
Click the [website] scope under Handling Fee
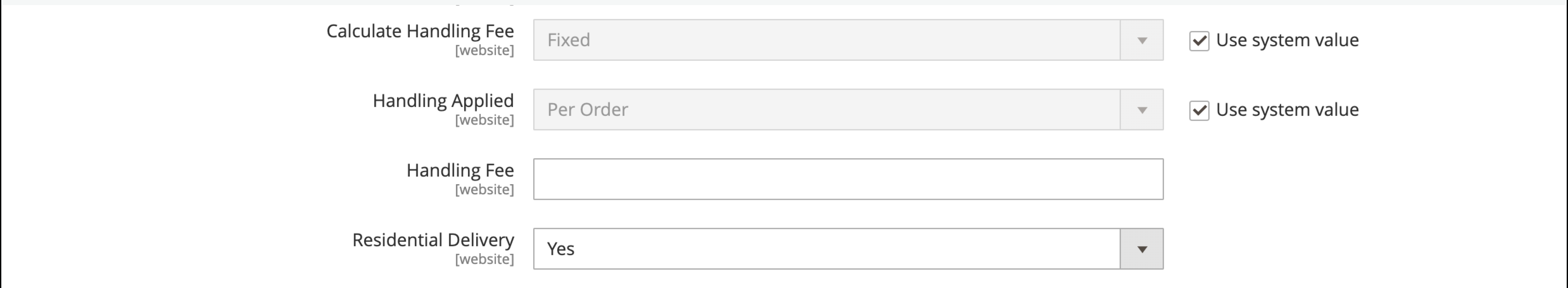484,189
